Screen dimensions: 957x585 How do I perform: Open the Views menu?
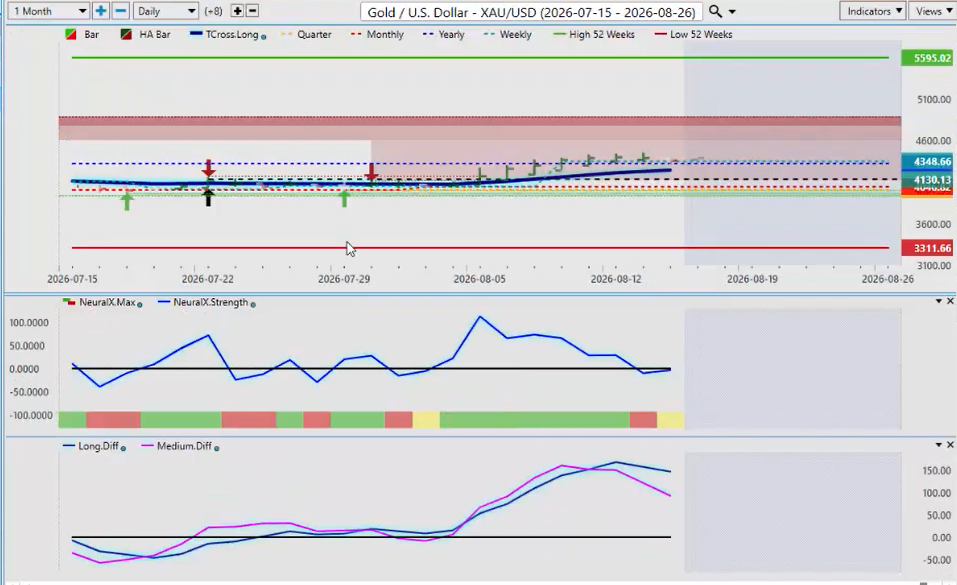pos(933,11)
